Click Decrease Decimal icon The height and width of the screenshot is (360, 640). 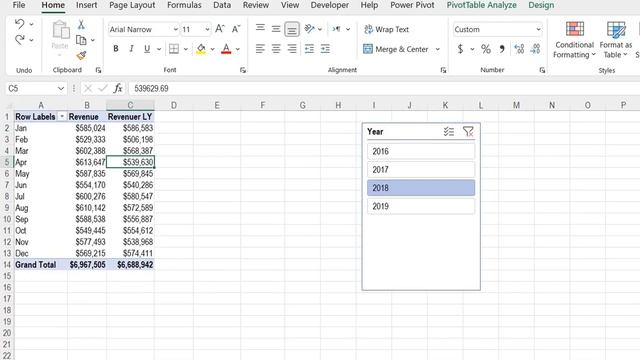(535, 49)
